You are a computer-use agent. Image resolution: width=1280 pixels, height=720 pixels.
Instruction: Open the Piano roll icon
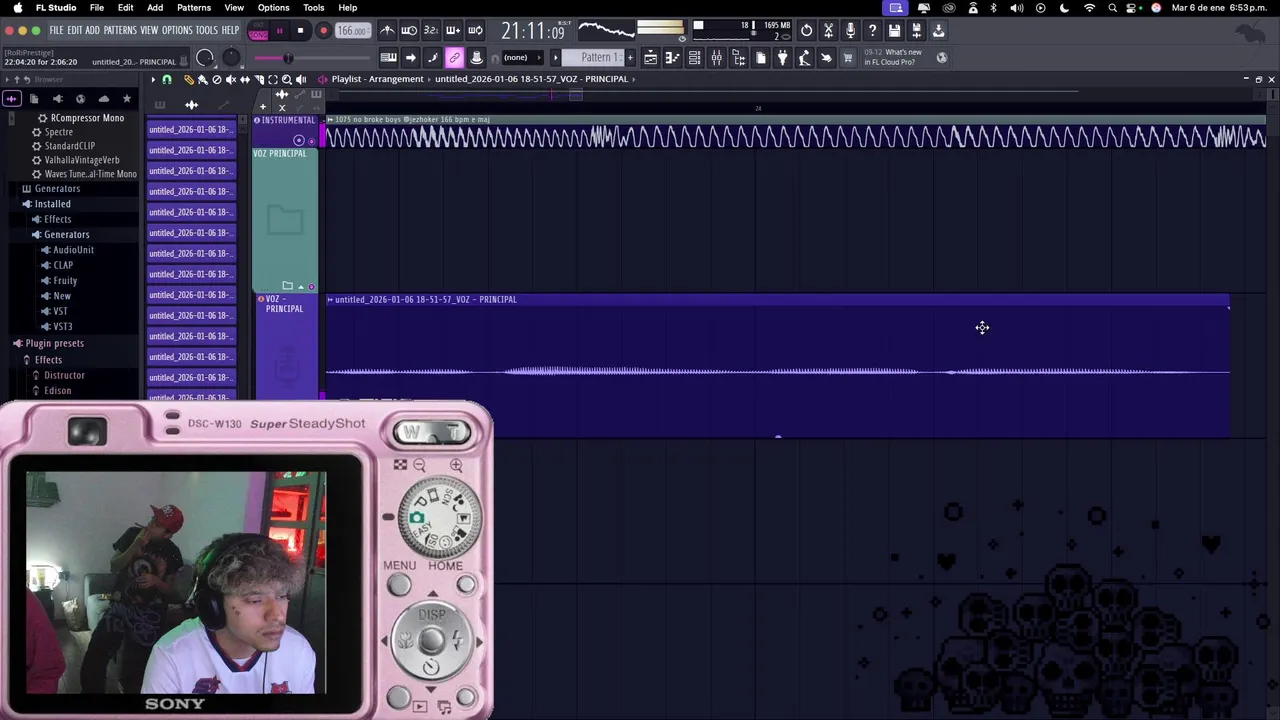(672, 57)
